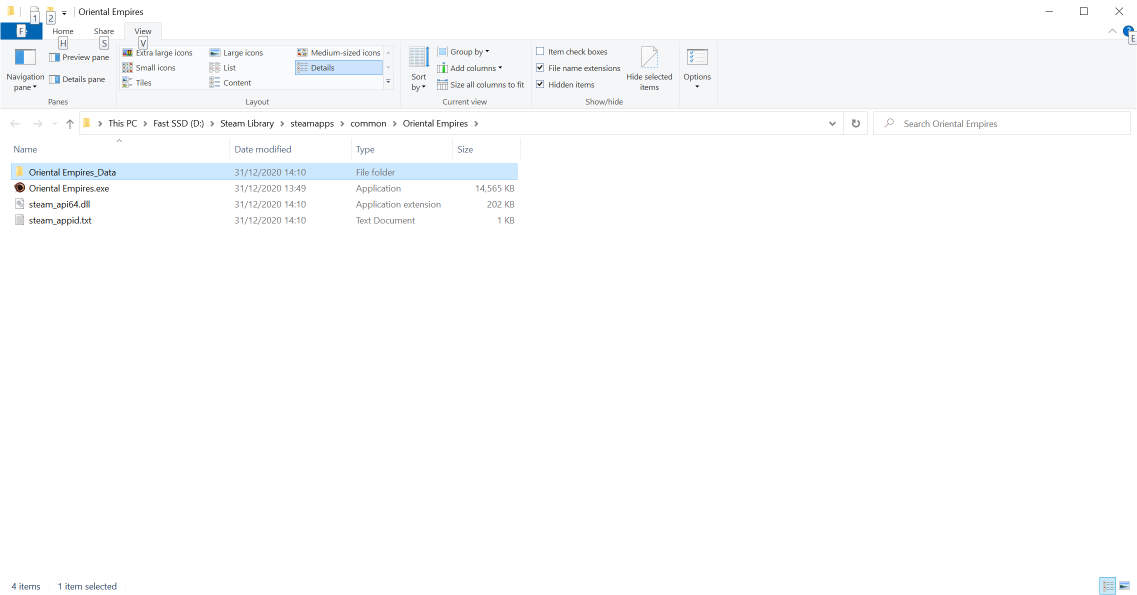The image size is (1137, 595).
Task: Select the Details layout option
Action: point(339,68)
